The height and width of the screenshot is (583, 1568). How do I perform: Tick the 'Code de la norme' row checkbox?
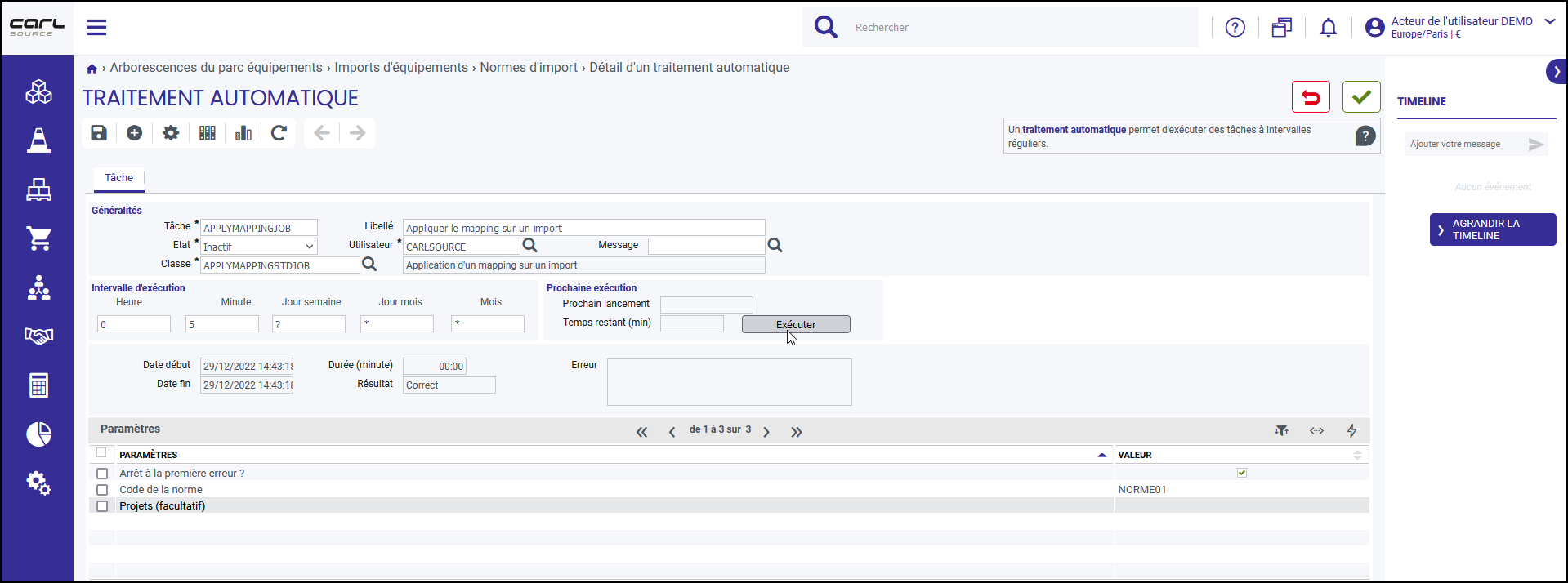click(102, 490)
